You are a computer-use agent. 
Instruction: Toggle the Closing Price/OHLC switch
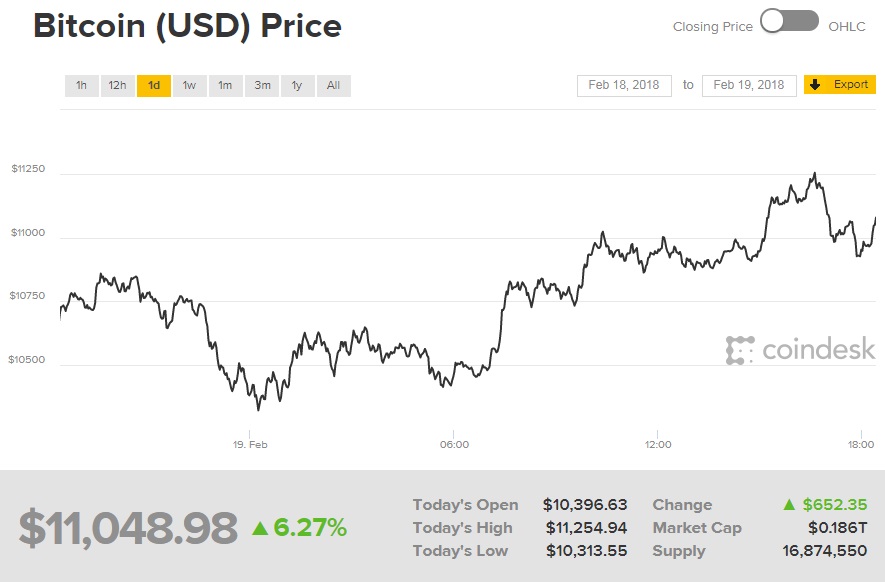(x=789, y=22)
